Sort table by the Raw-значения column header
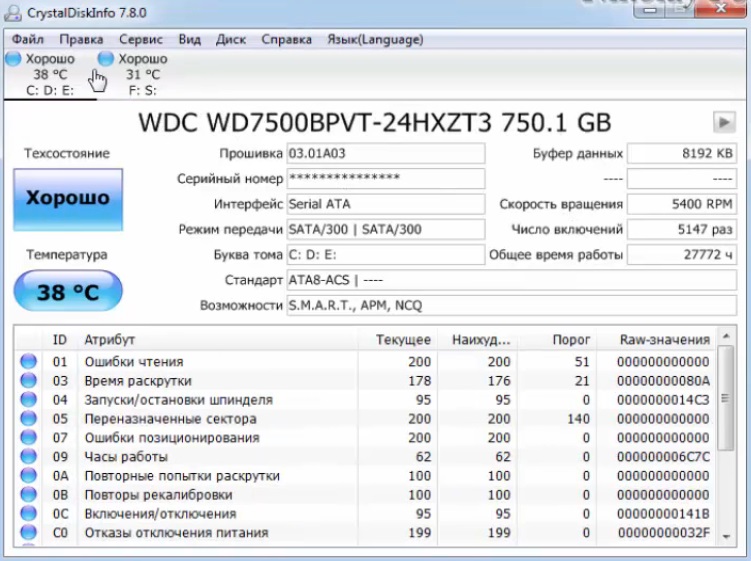 (665, 340)
